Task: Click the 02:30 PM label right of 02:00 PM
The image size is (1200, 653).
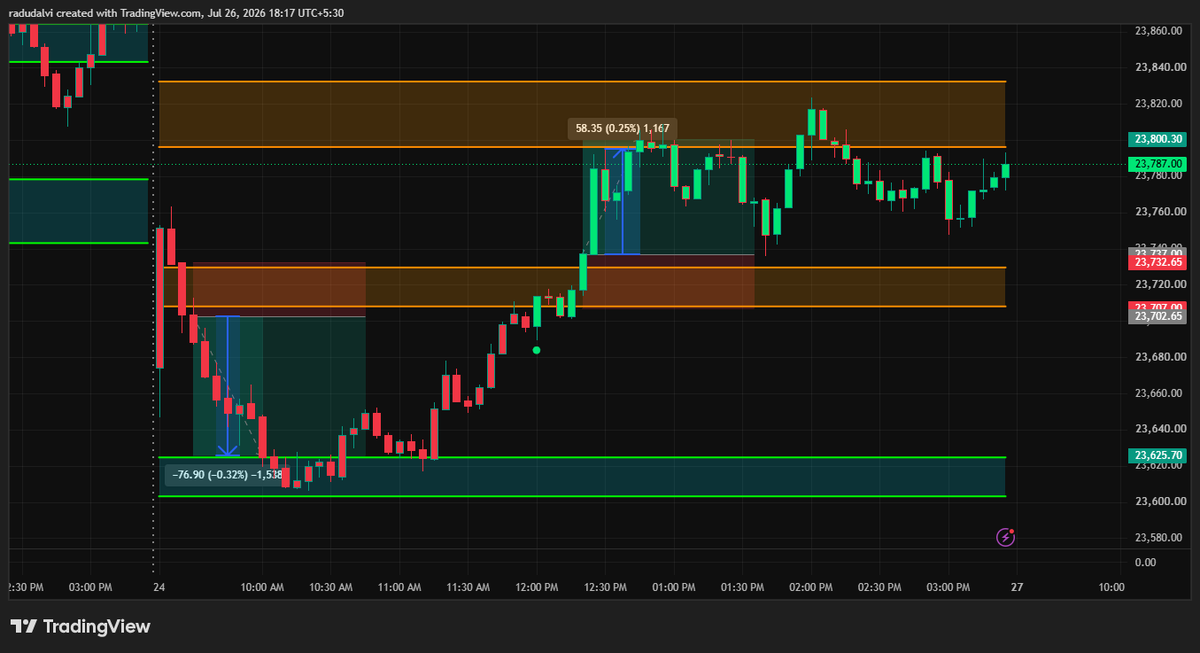Action: click(880, 587)
